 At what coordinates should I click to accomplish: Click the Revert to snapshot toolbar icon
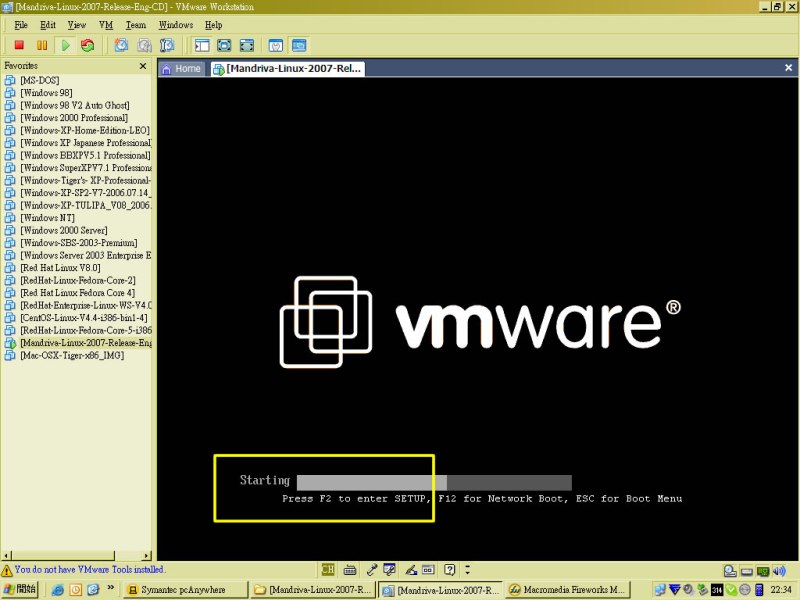pos(144,45)
